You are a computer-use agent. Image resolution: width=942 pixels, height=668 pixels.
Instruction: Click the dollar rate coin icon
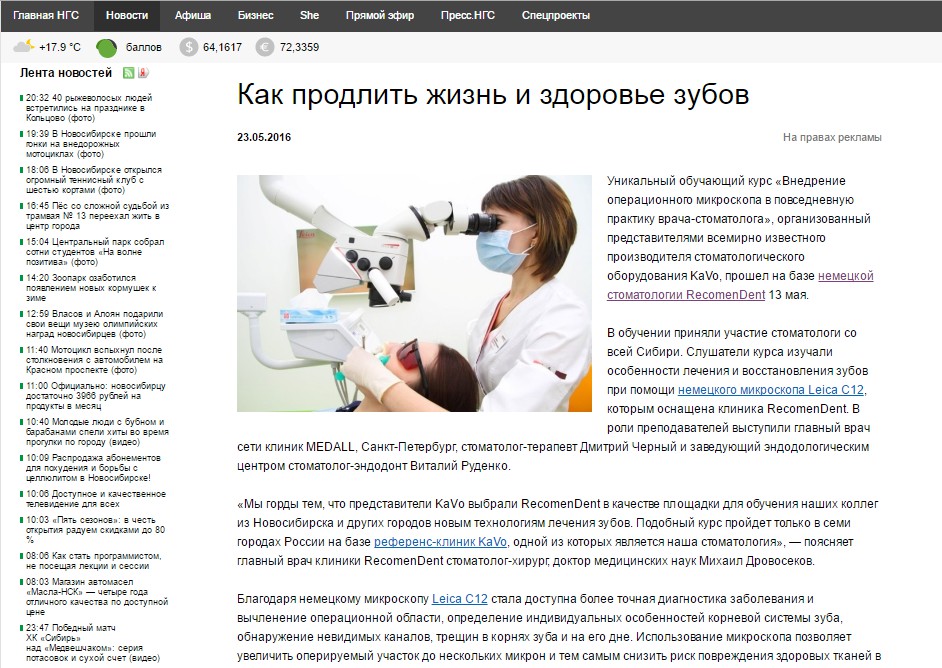tap(189, 47)
